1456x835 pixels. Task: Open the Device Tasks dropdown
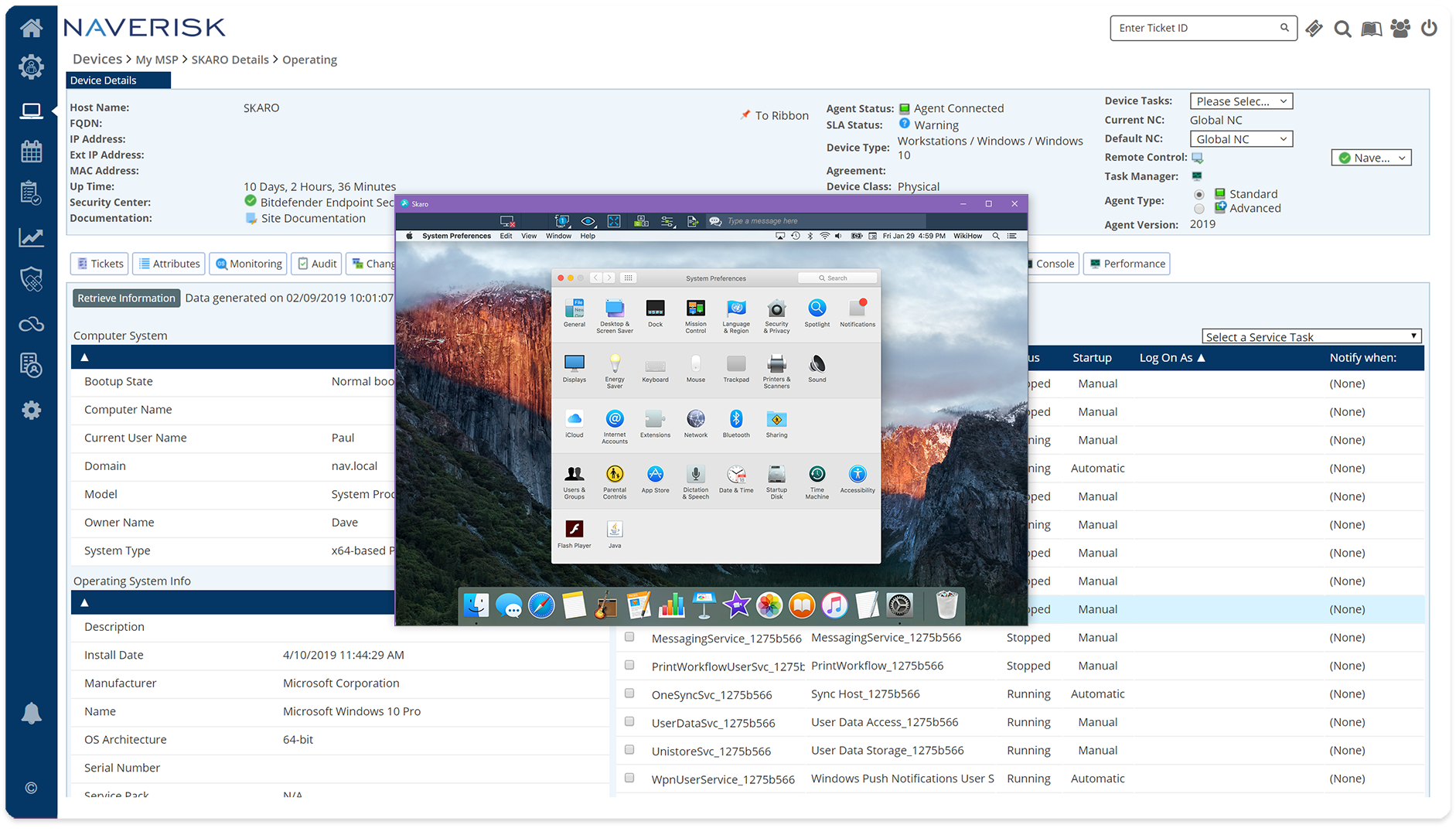coord(1240,101)
